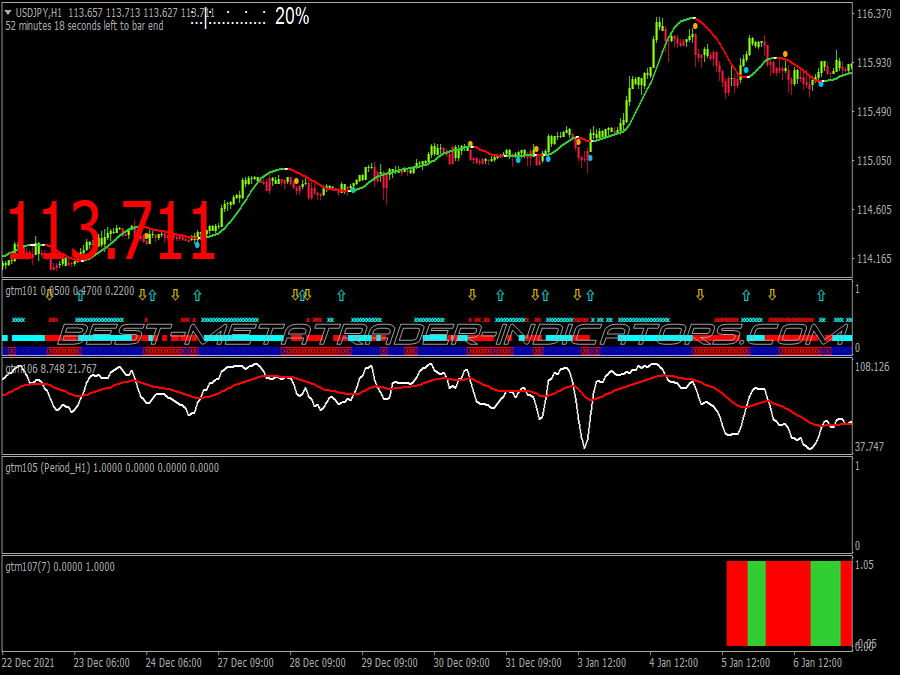The image size is (900, 675).
Task: Click the narrow green bar in gtm107 panel
Action: point(757,603)
